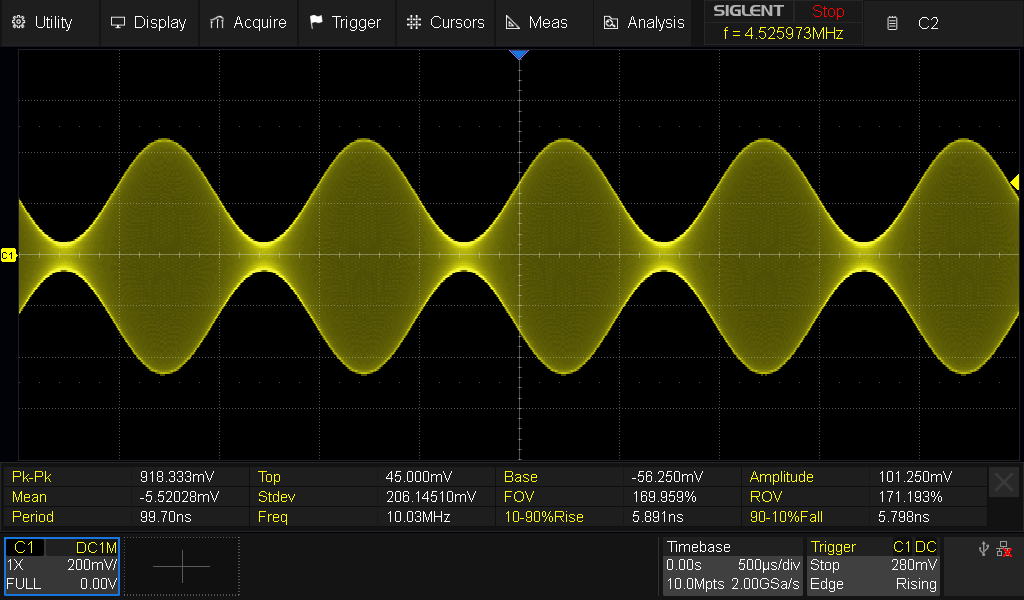Open the C1 channel settings box
Image resolution: width=1024 pixels, height=600 pixels.
pyautogui.click(x=62, y=566)
